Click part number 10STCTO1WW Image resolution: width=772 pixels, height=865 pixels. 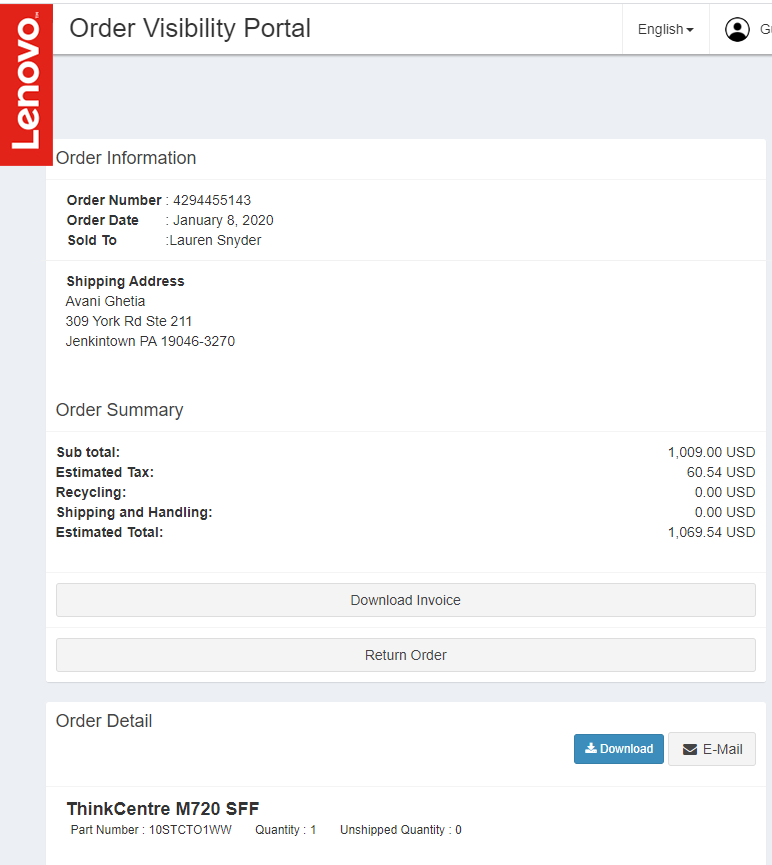(x=191, y=830)
